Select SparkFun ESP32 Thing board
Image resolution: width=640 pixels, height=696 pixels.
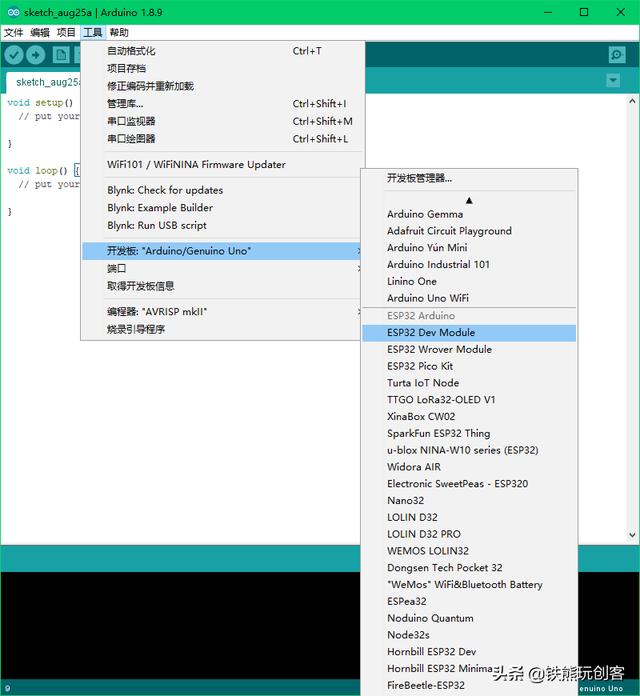coord(469,434)
